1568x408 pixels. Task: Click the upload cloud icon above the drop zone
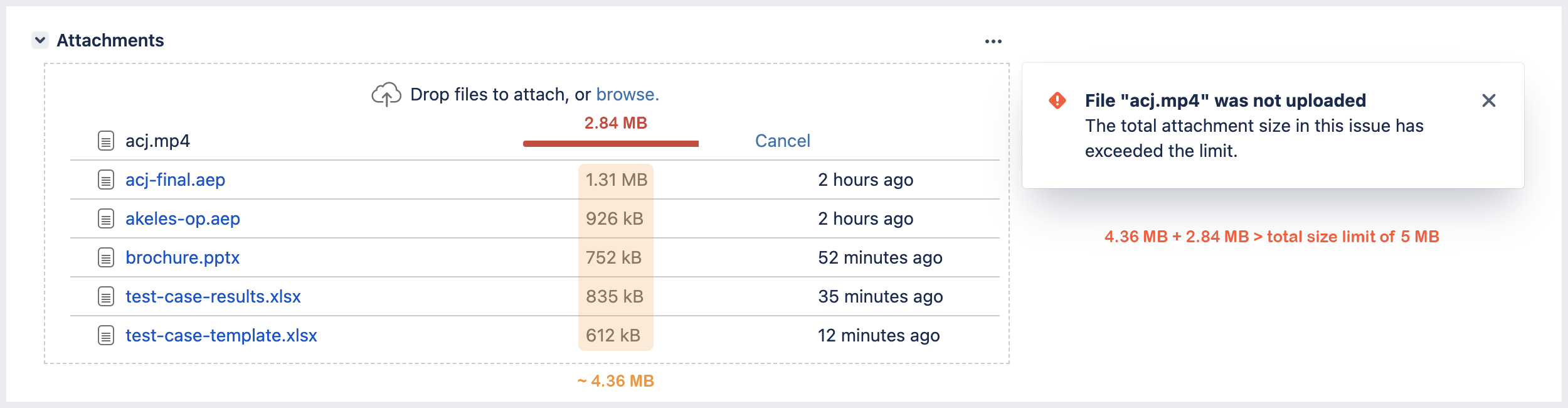pos(386,94)
